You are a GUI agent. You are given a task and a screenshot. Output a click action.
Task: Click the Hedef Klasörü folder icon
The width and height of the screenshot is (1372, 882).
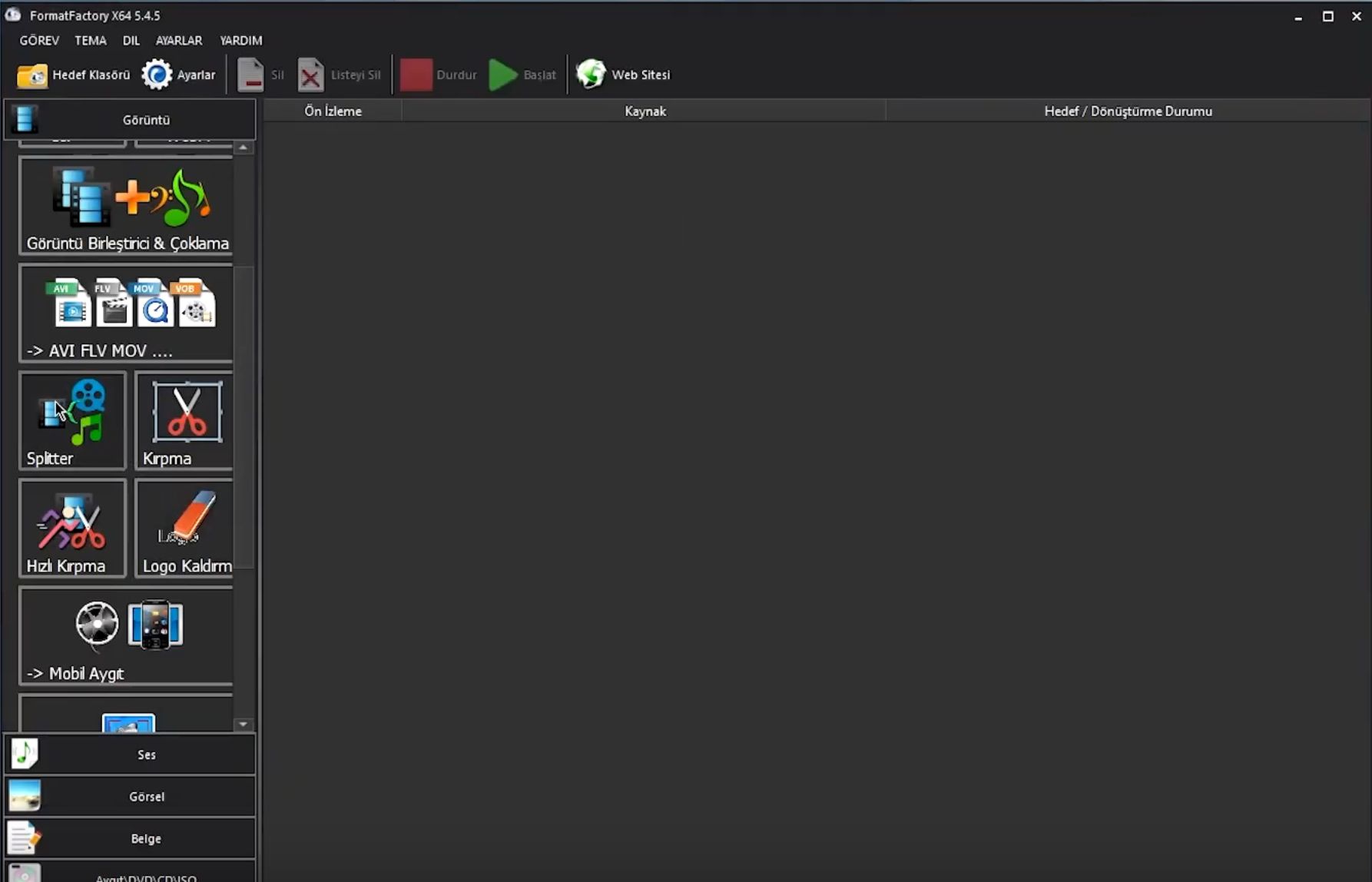click(32, 75)
